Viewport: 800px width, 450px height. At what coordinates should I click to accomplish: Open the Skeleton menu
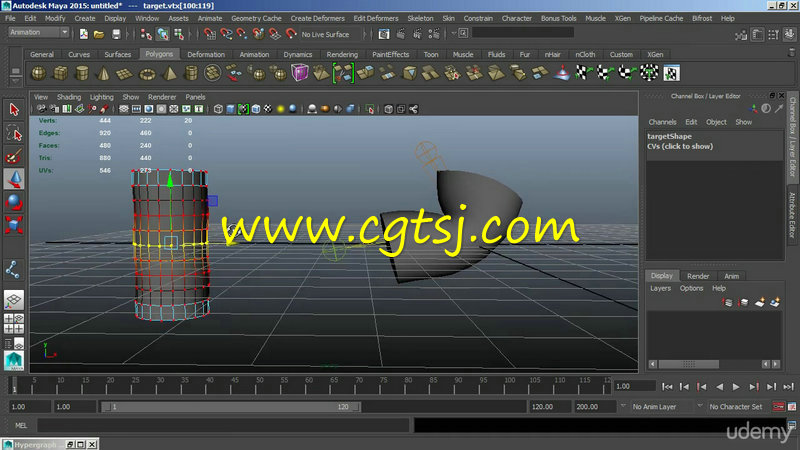(x=420, y=18)
